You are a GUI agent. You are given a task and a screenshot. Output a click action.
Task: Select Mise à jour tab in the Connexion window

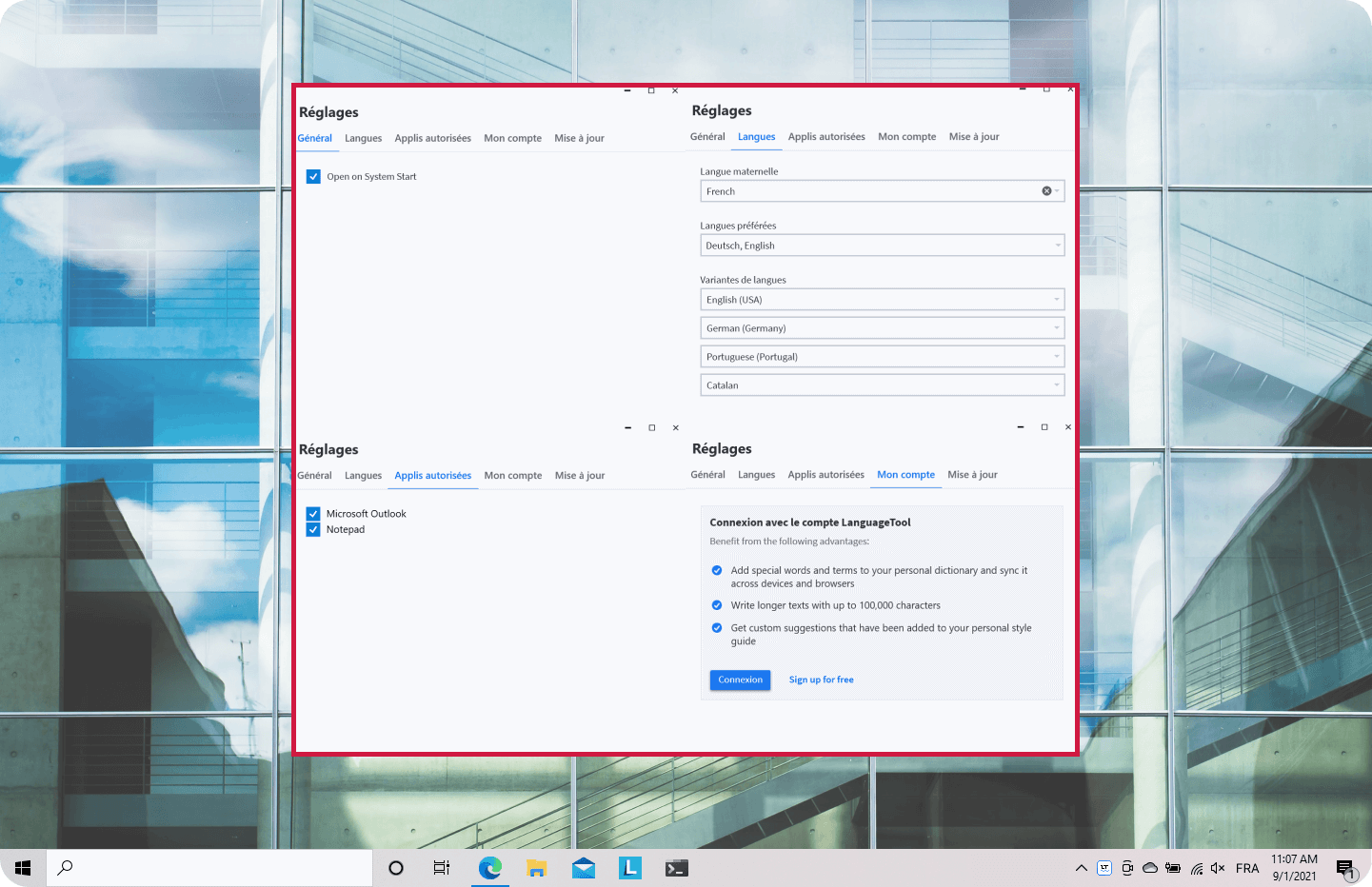click(x=972, y=475)
